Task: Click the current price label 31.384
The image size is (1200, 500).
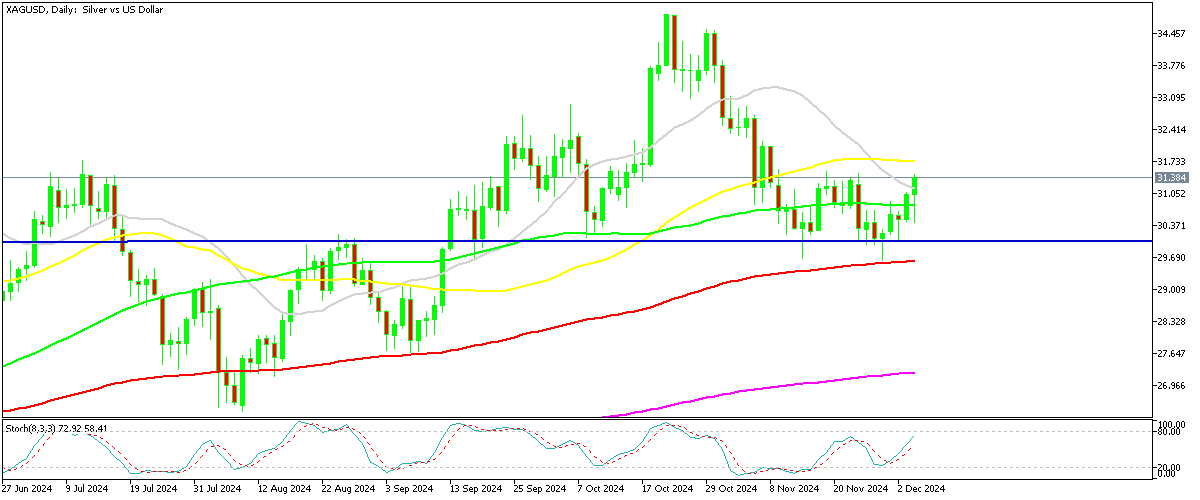Action: (x=1171, y=177)
